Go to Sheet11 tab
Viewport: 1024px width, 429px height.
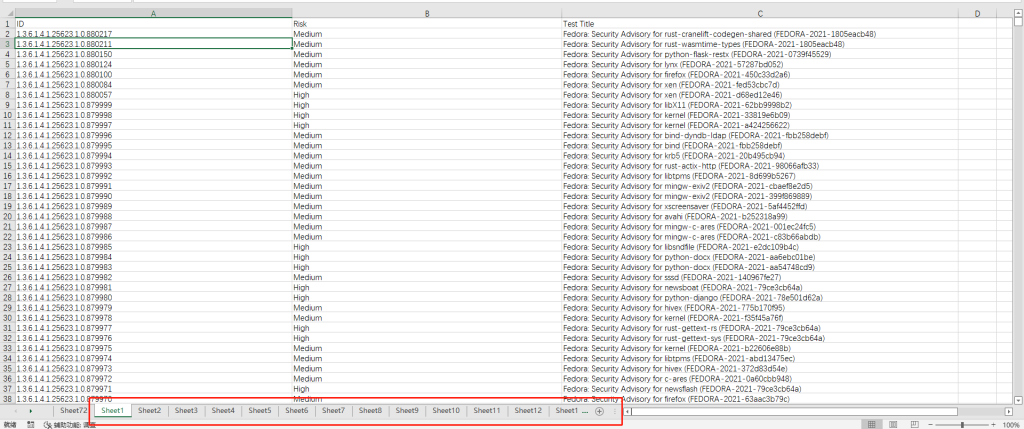coord(487,411)
